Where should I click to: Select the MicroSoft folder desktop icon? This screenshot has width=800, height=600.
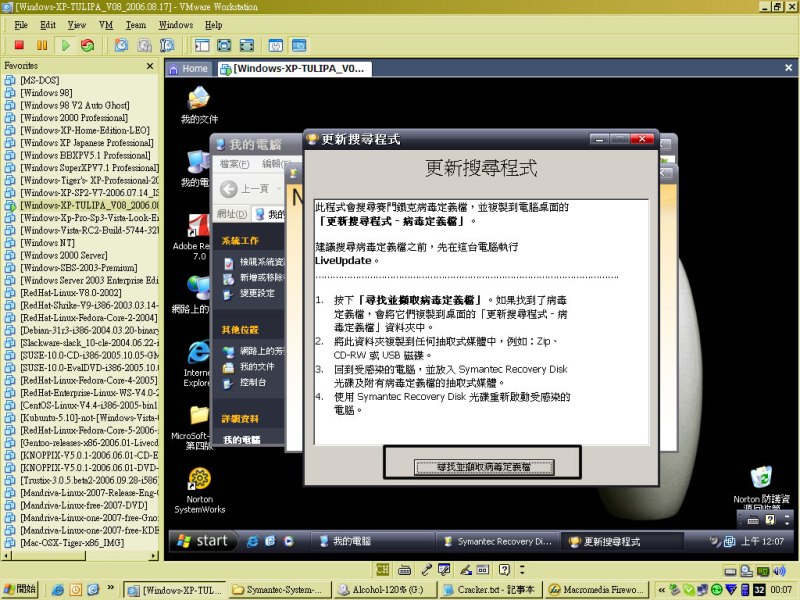[191, 428]
